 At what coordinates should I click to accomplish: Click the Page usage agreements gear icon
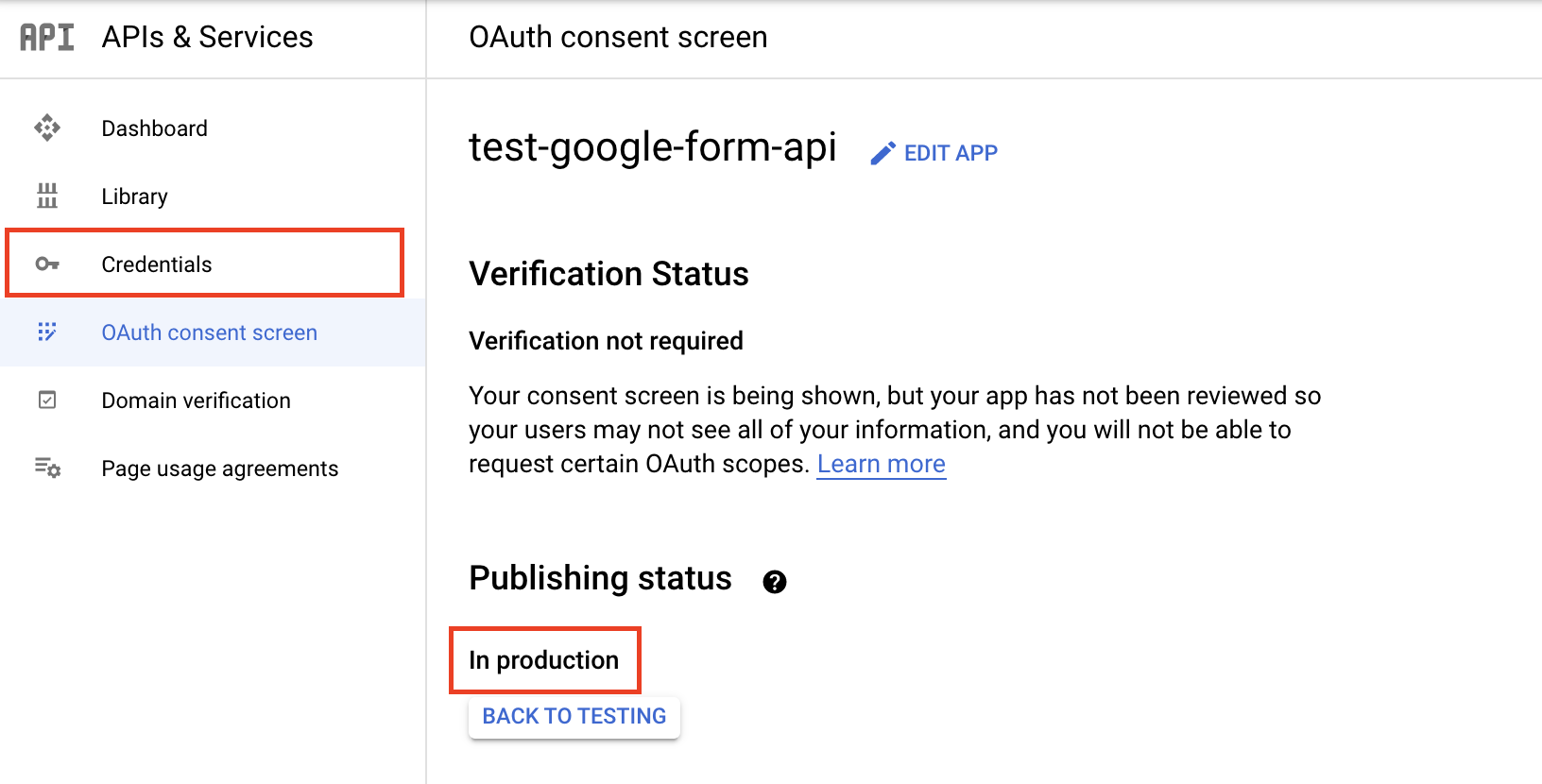[47, 468]
